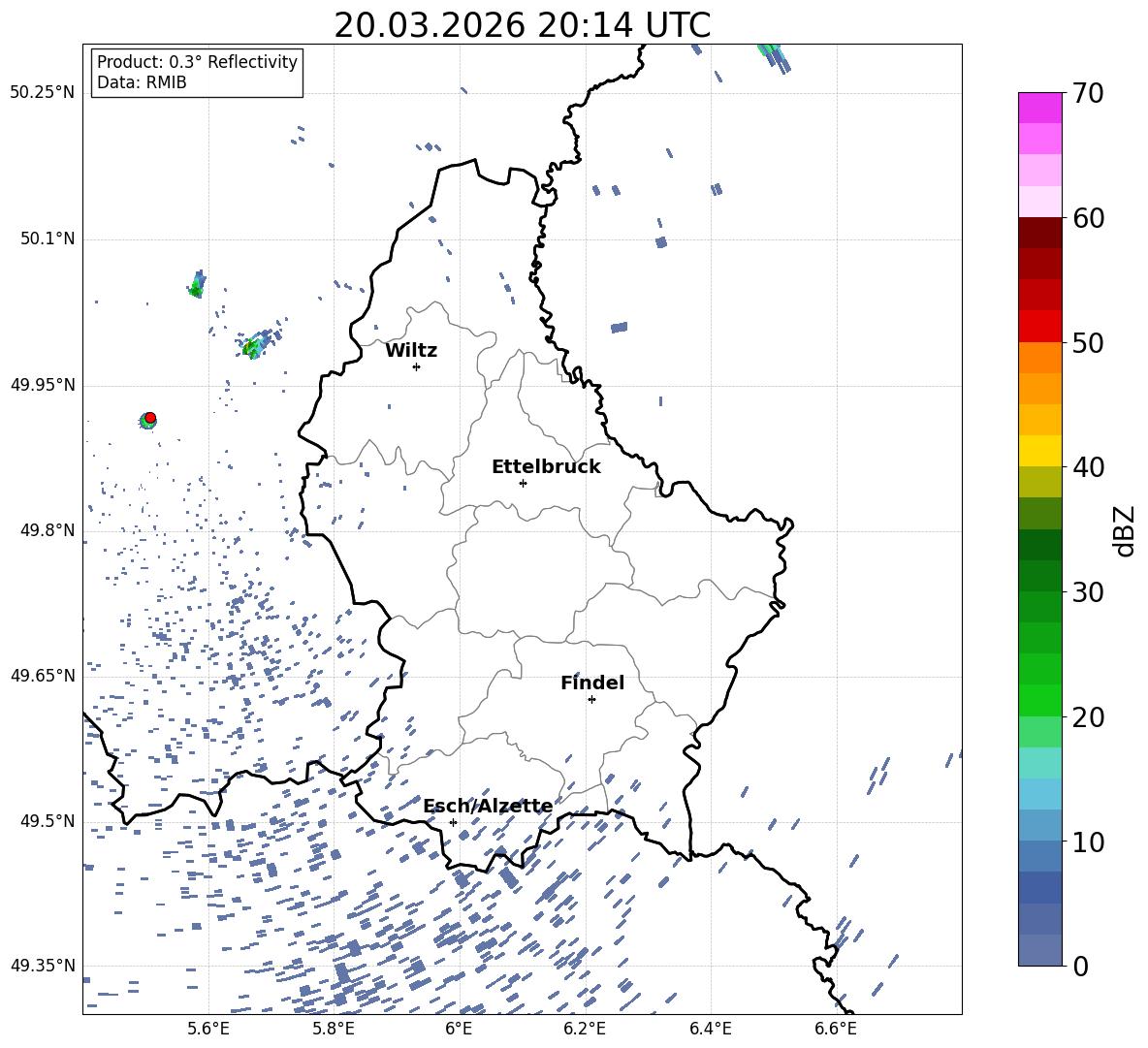The image size is (1148, 1048).
Task: Click the 49.65°N latitude label
Action: (x=43, y=676)
